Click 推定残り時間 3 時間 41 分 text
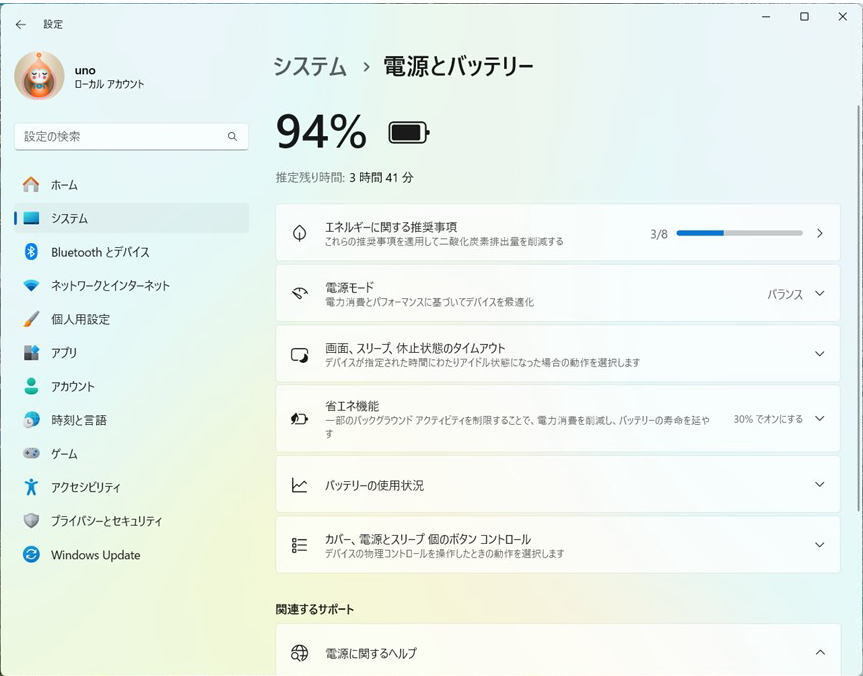 tap(345, 178)
